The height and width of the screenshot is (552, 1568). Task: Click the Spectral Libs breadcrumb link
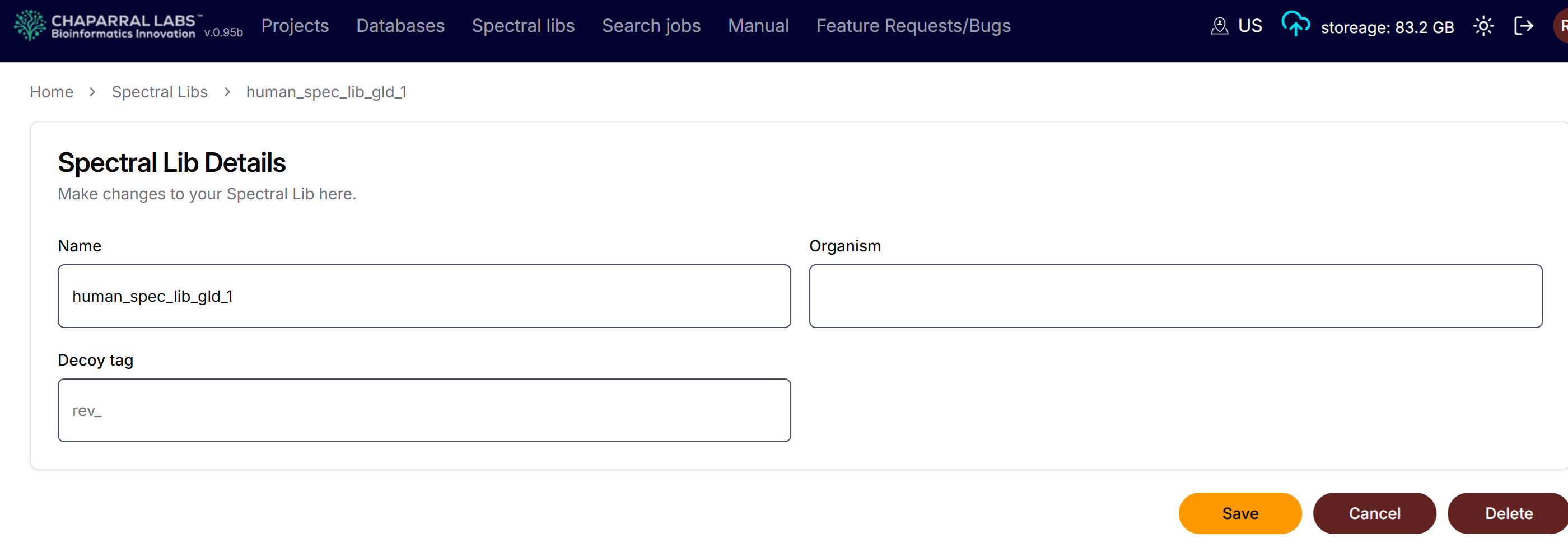pos(160,92)
